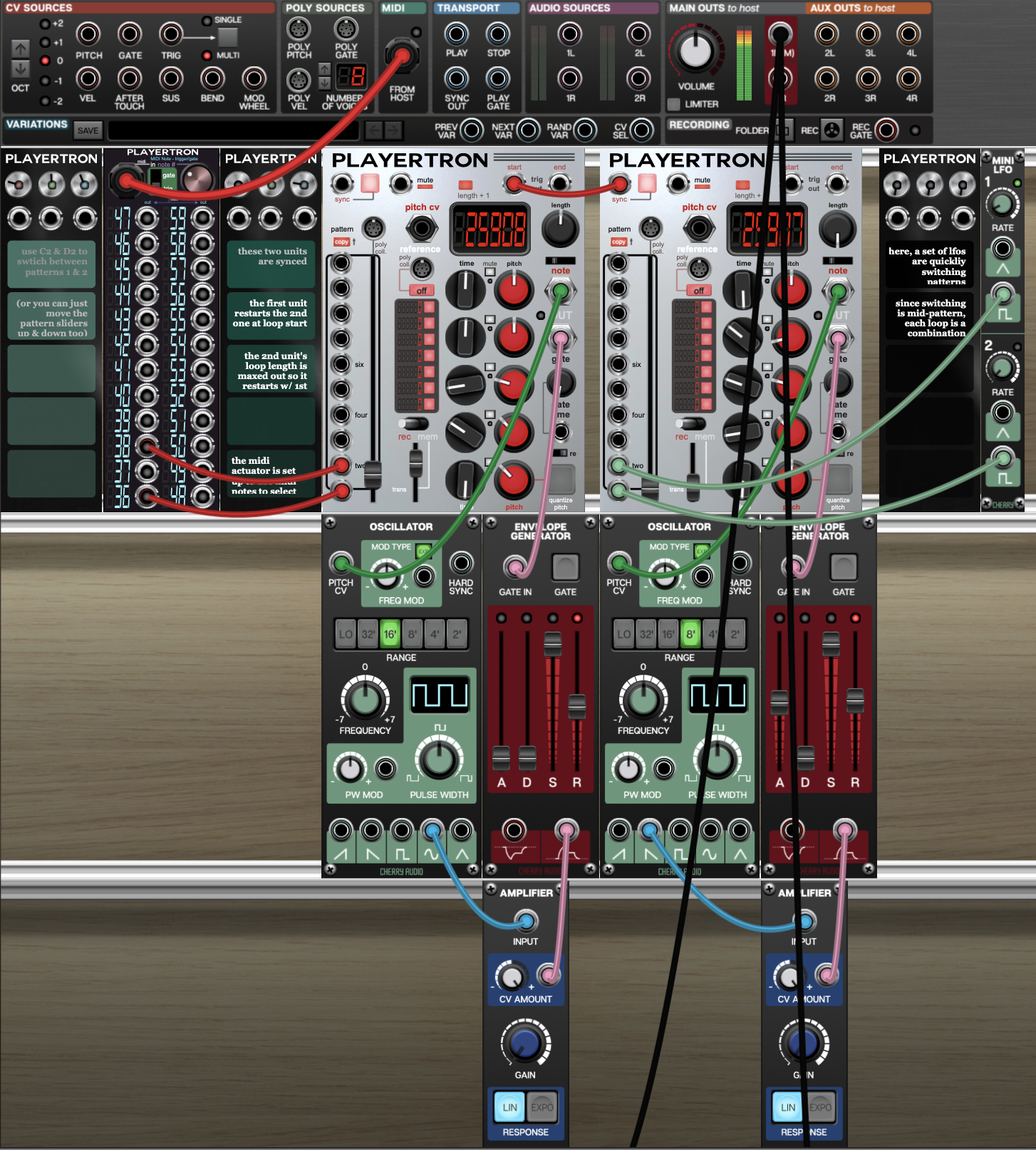The height and width of the screenshot is (1150, 1036).
Task: Toggle the SINGLE/MULTI trigger switch
Action: (x=228, y=37)
